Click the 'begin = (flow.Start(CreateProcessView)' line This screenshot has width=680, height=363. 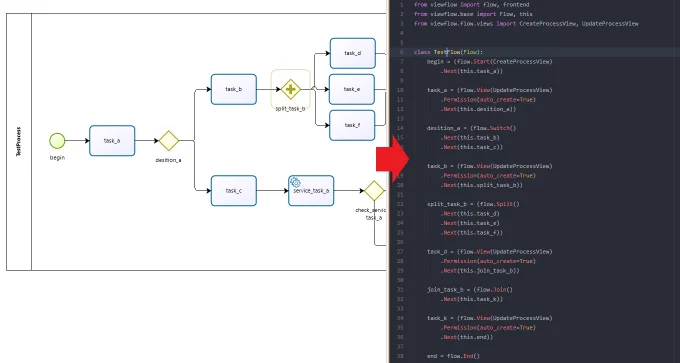[x=490, y=62]
